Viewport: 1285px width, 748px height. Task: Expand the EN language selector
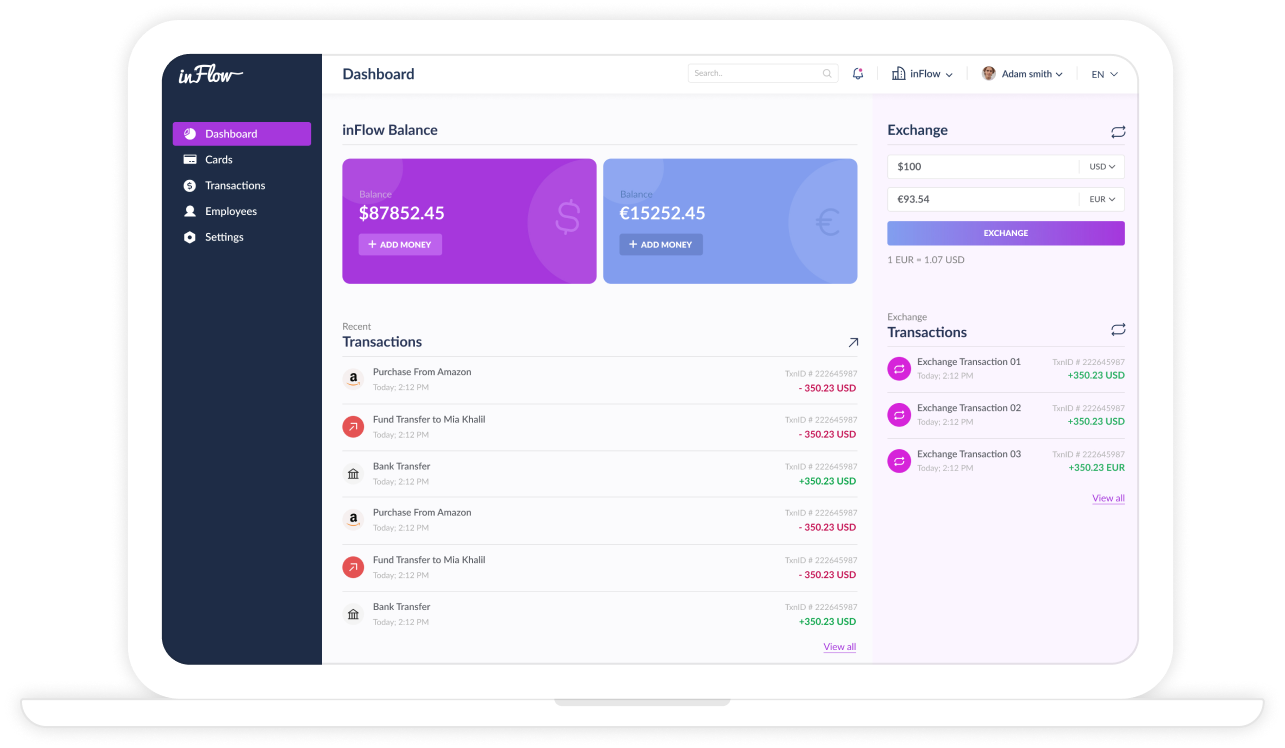(1104, 74)
